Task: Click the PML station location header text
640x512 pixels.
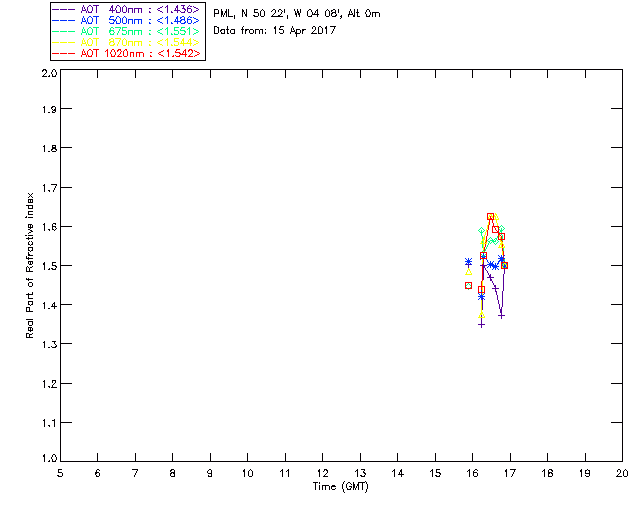Action: 297,14
